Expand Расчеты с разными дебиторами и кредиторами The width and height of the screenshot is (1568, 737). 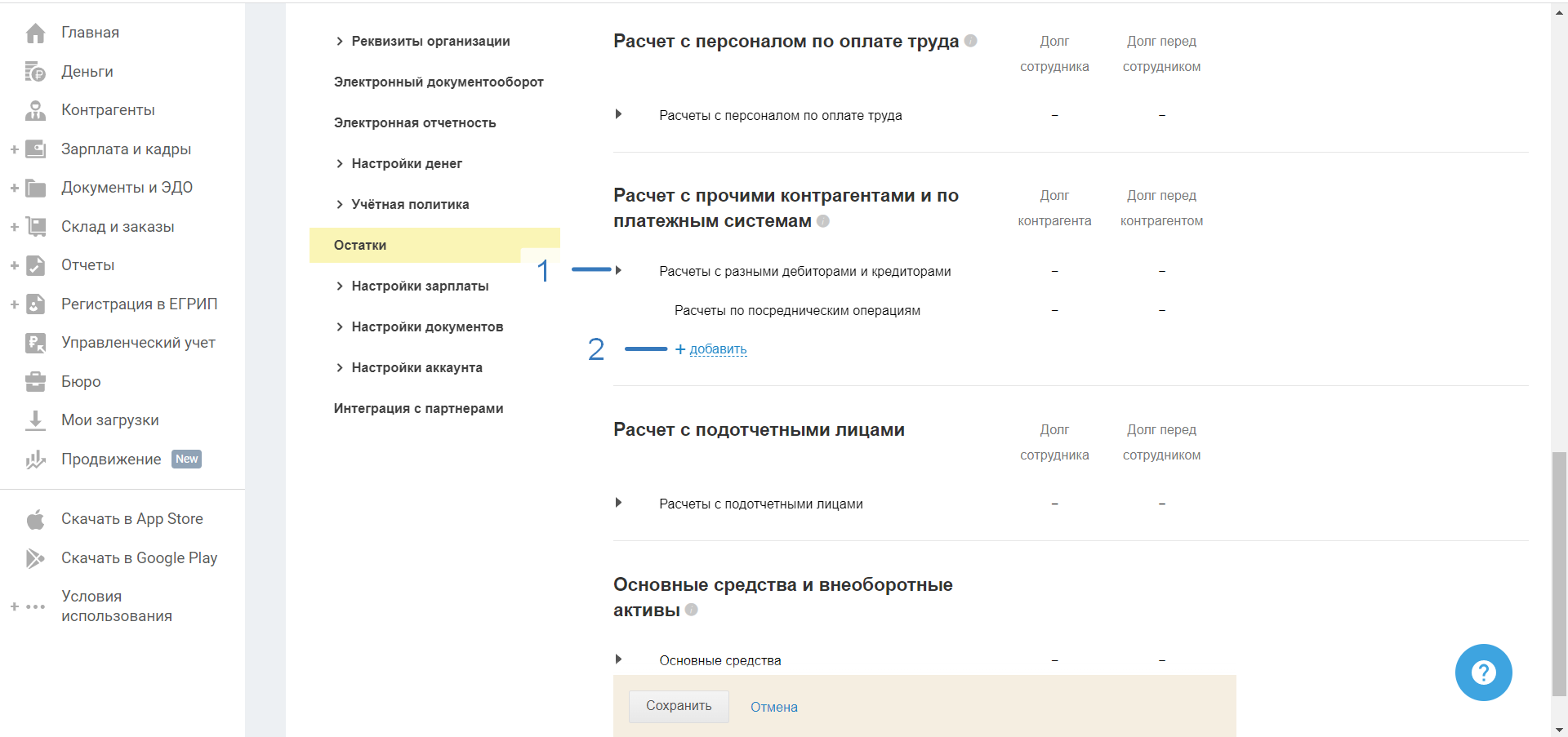(618, 270)
